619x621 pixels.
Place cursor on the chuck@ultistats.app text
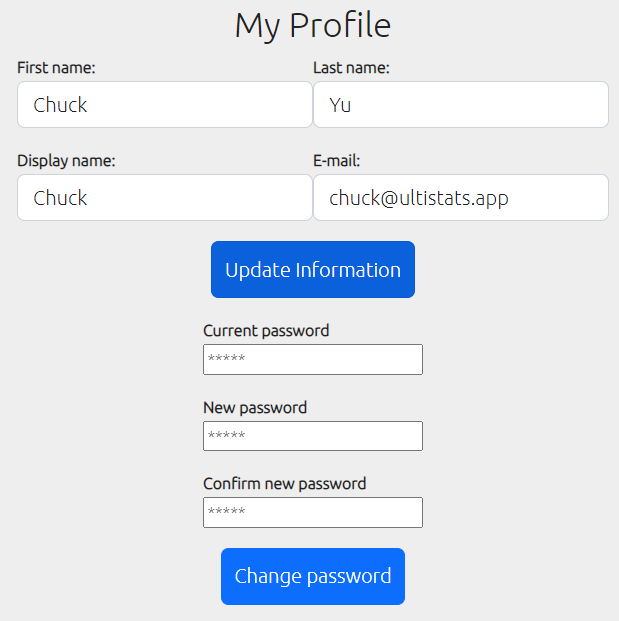tap(419, 198)
